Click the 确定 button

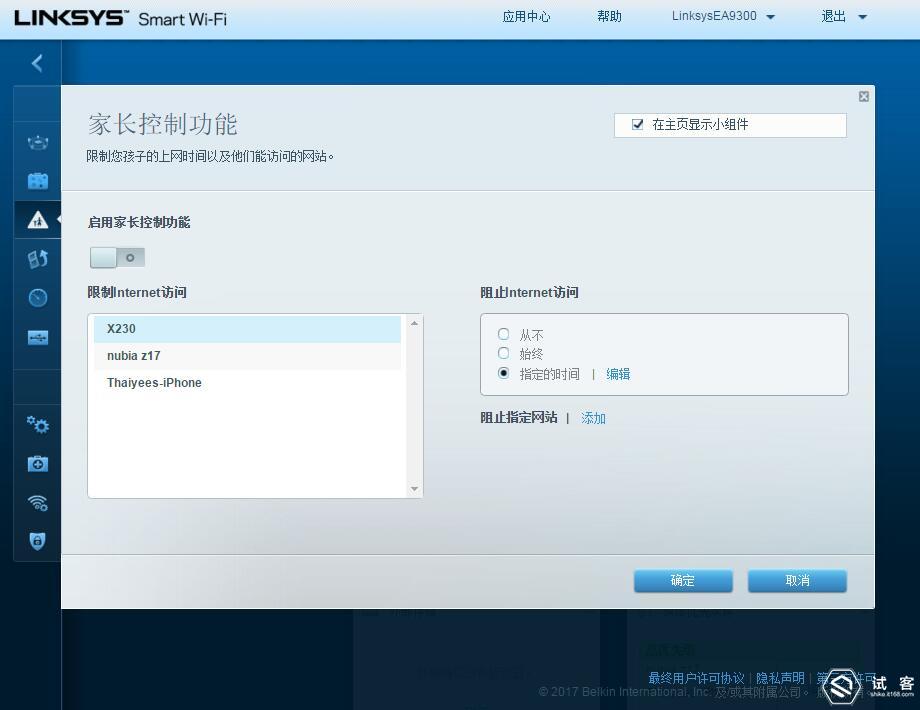(683, 580)
